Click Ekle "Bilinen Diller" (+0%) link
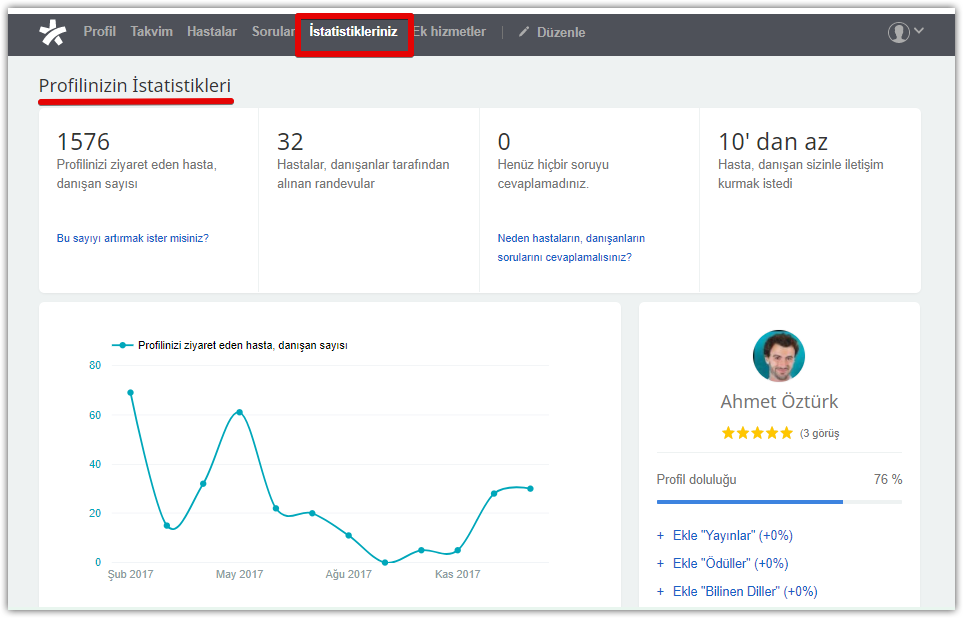Image resolution: width=963 pixels, height=618 pixels. [745, 592]
